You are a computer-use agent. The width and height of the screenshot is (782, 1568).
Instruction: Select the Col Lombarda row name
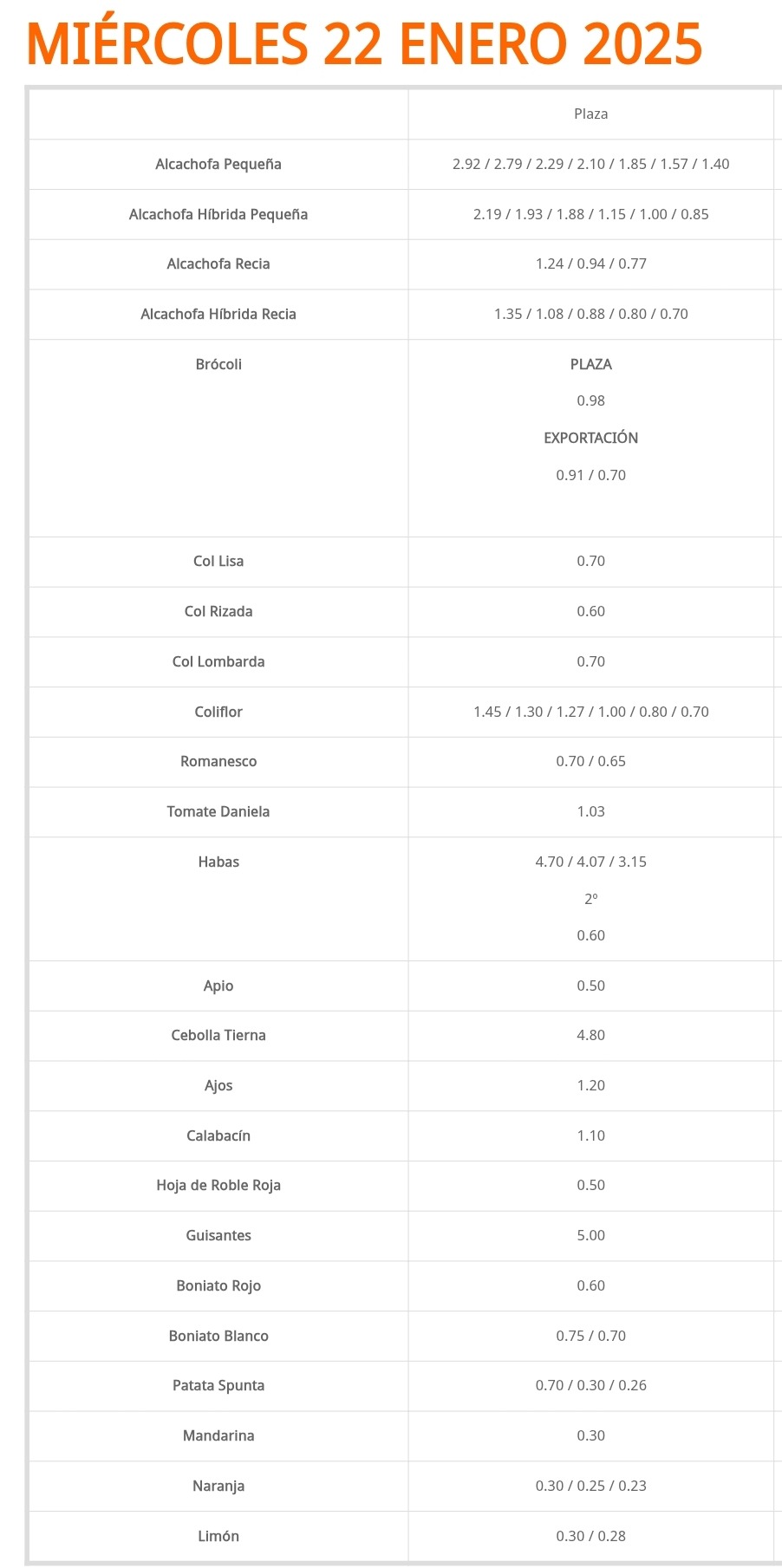218,661
